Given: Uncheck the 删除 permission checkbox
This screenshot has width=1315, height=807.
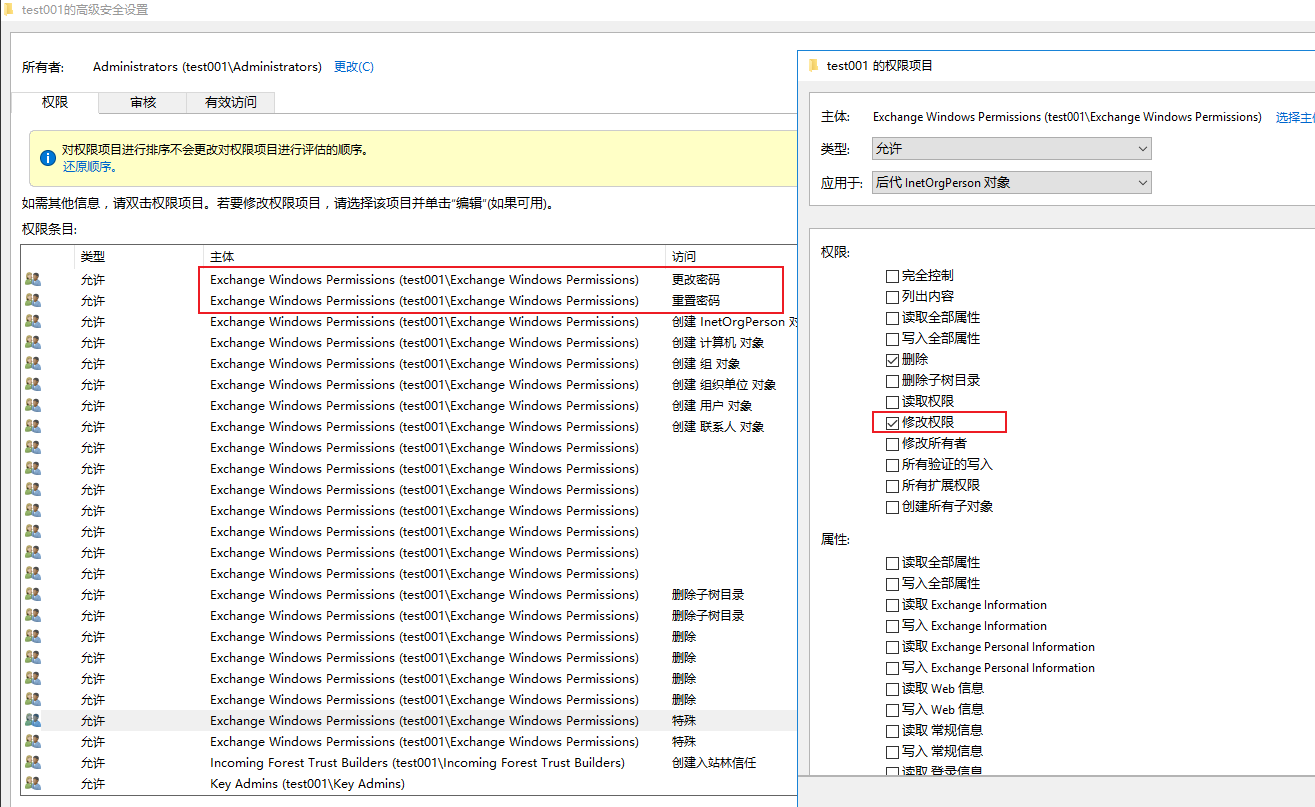Looking at the screenshot, I should (892, 359).
